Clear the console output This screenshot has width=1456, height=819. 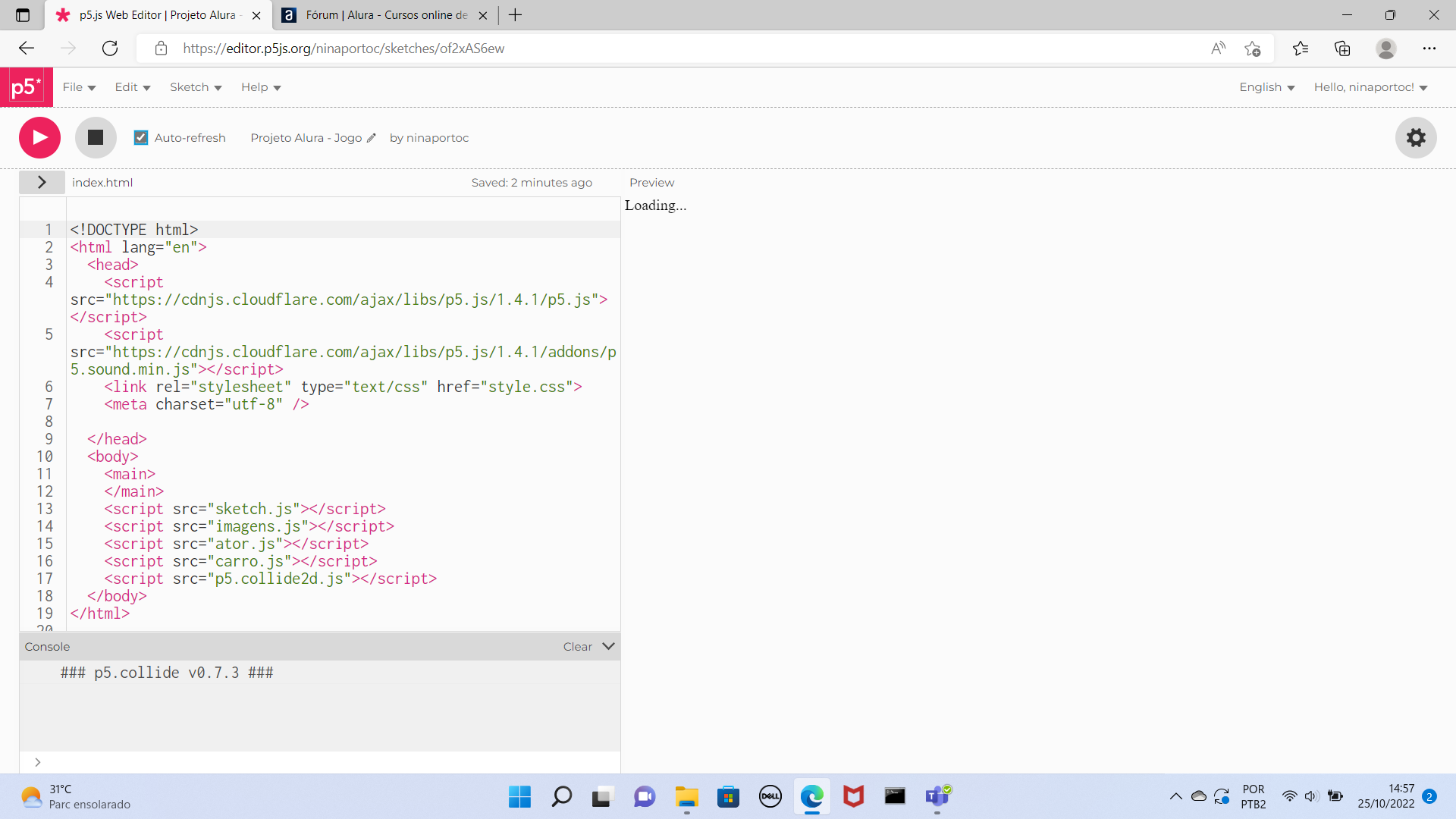[x=576, y=646]
